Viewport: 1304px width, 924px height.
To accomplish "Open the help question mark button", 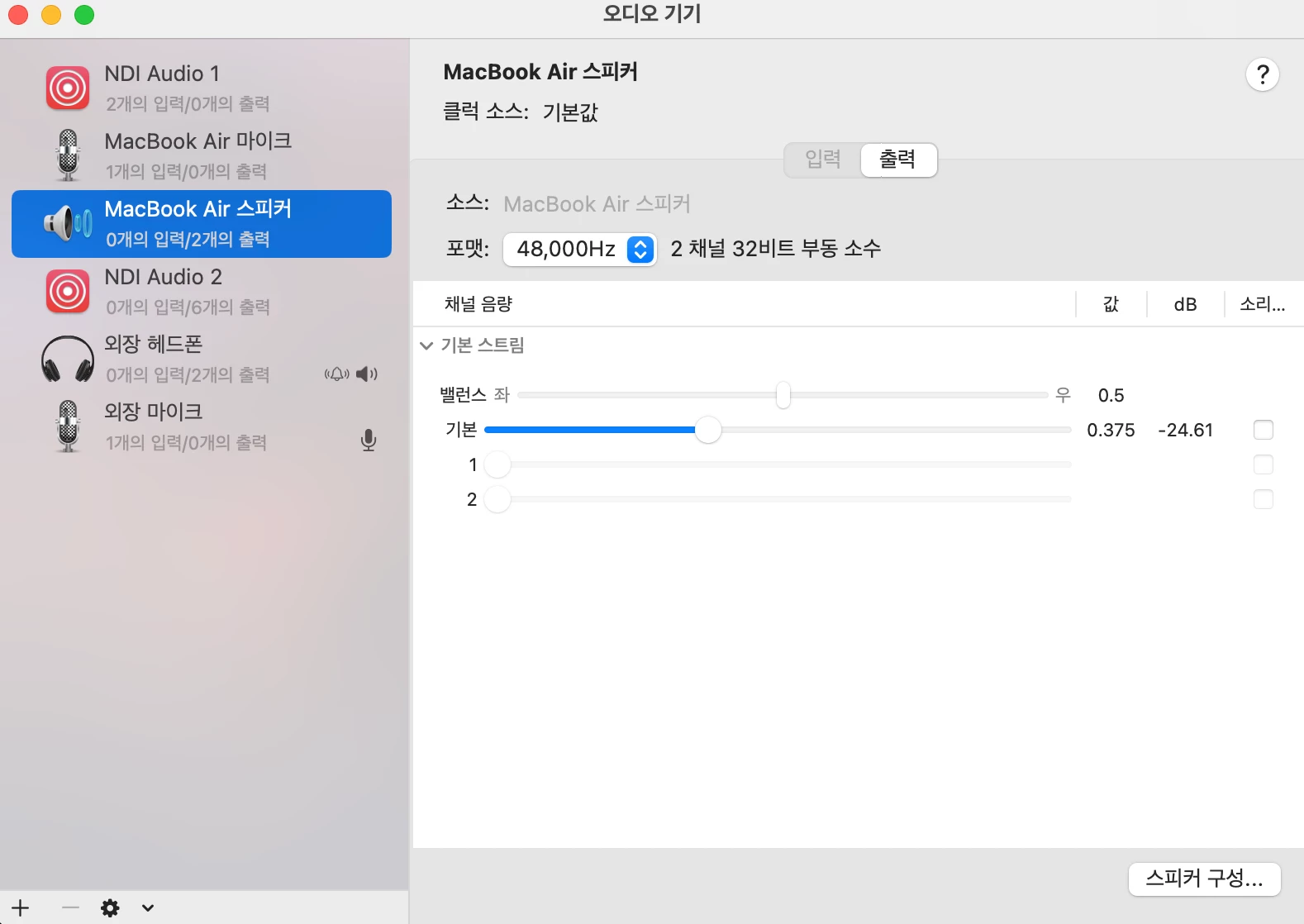I will (x=1262, y=74).
